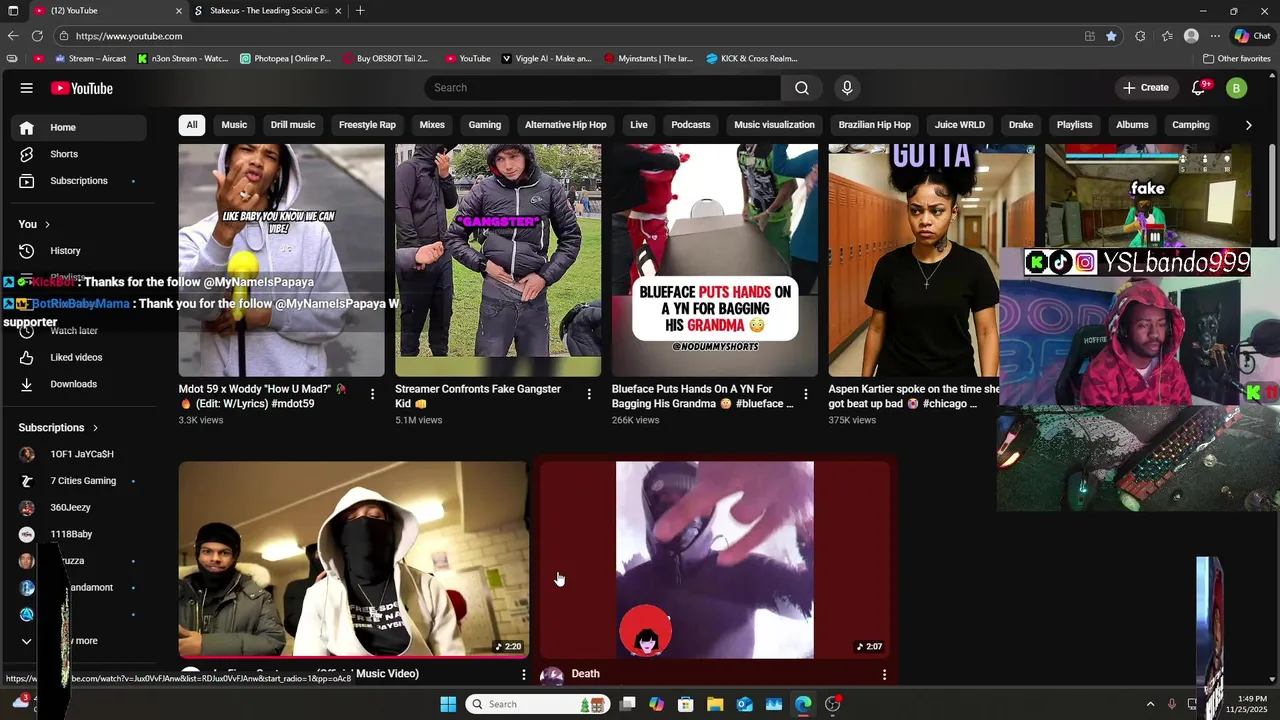
Task: Focus the YouTube search field
Action: coord(603,88)
